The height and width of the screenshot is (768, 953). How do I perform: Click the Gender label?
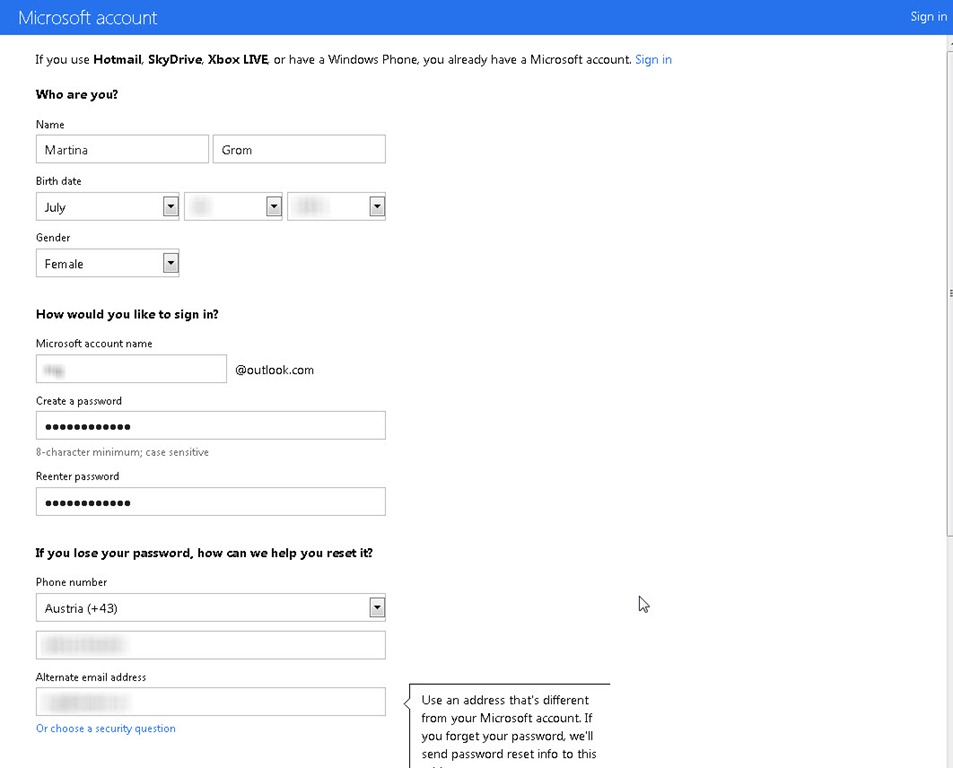(x=53, y=238)
